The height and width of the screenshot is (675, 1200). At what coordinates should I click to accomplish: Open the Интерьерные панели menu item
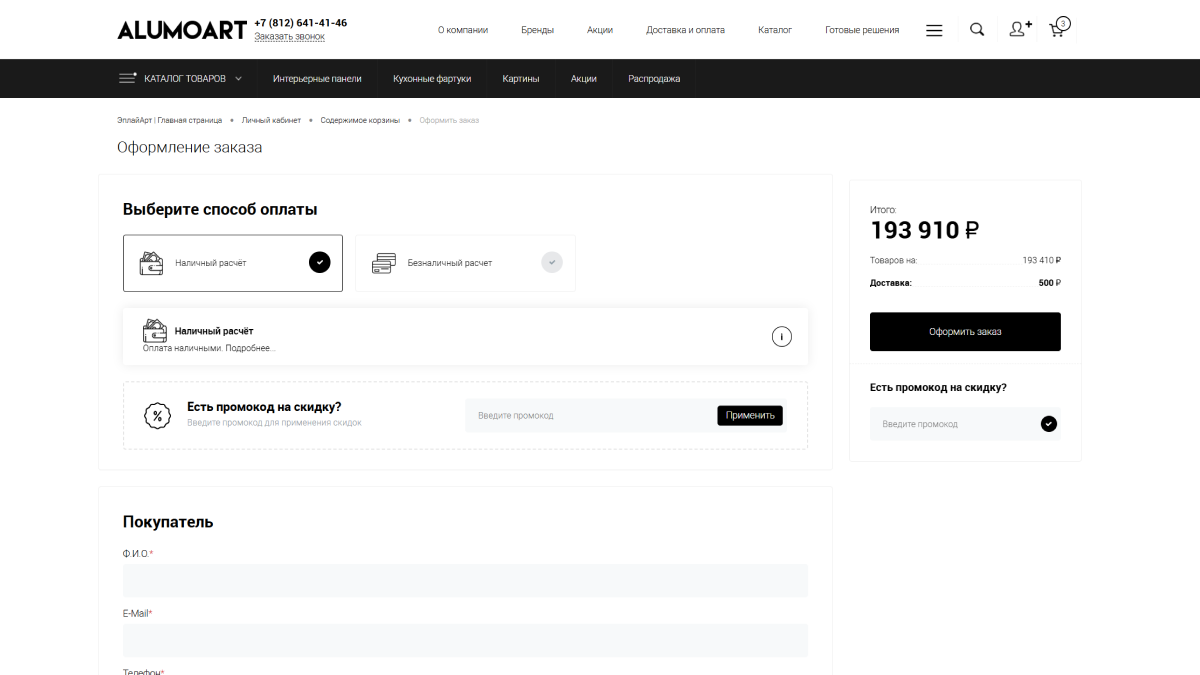(x=317, y=79)
